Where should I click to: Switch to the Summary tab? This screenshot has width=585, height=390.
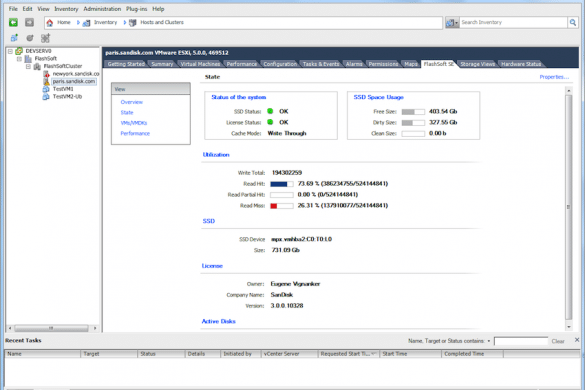162,64
